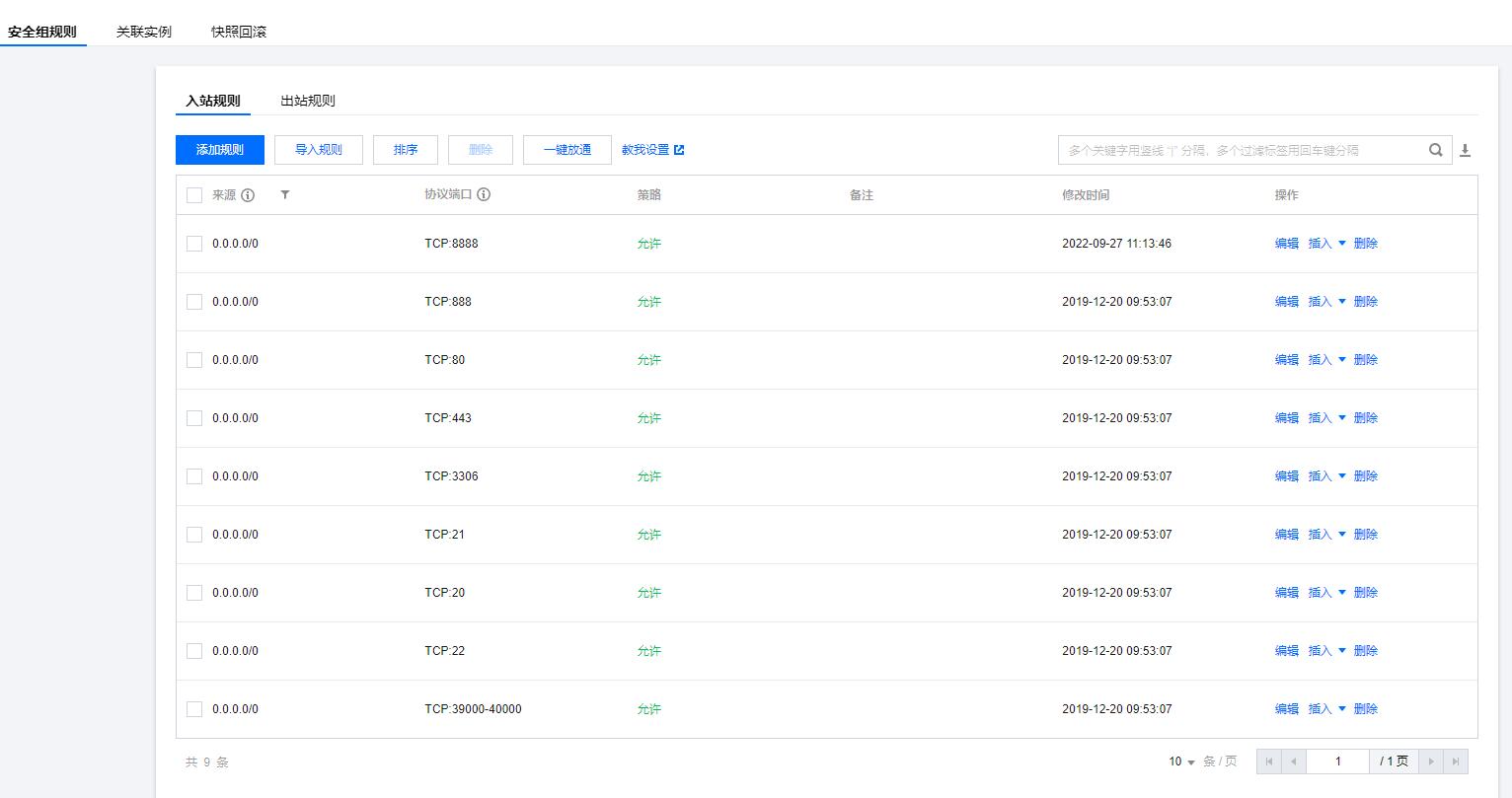Go to the next page arrow
The width and height of the screenshot is (1512, 798).
[1431, 762]
